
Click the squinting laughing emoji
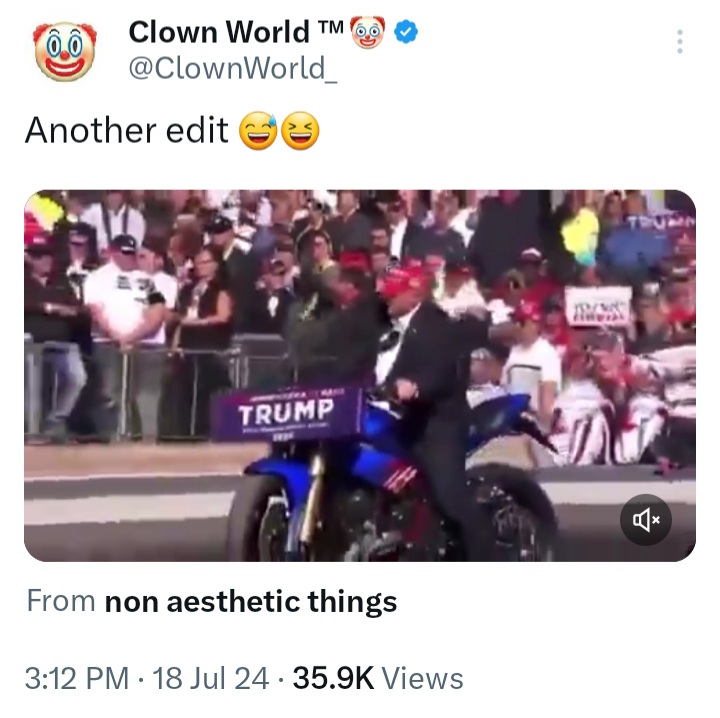tap(298, 131)
